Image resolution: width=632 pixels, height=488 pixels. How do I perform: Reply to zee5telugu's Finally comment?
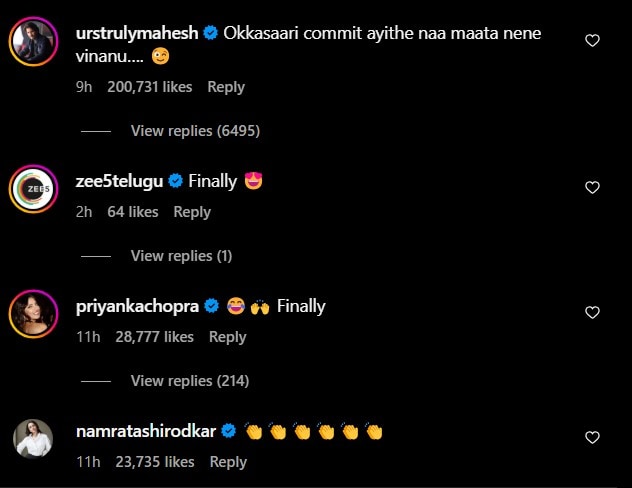point(192,212)
